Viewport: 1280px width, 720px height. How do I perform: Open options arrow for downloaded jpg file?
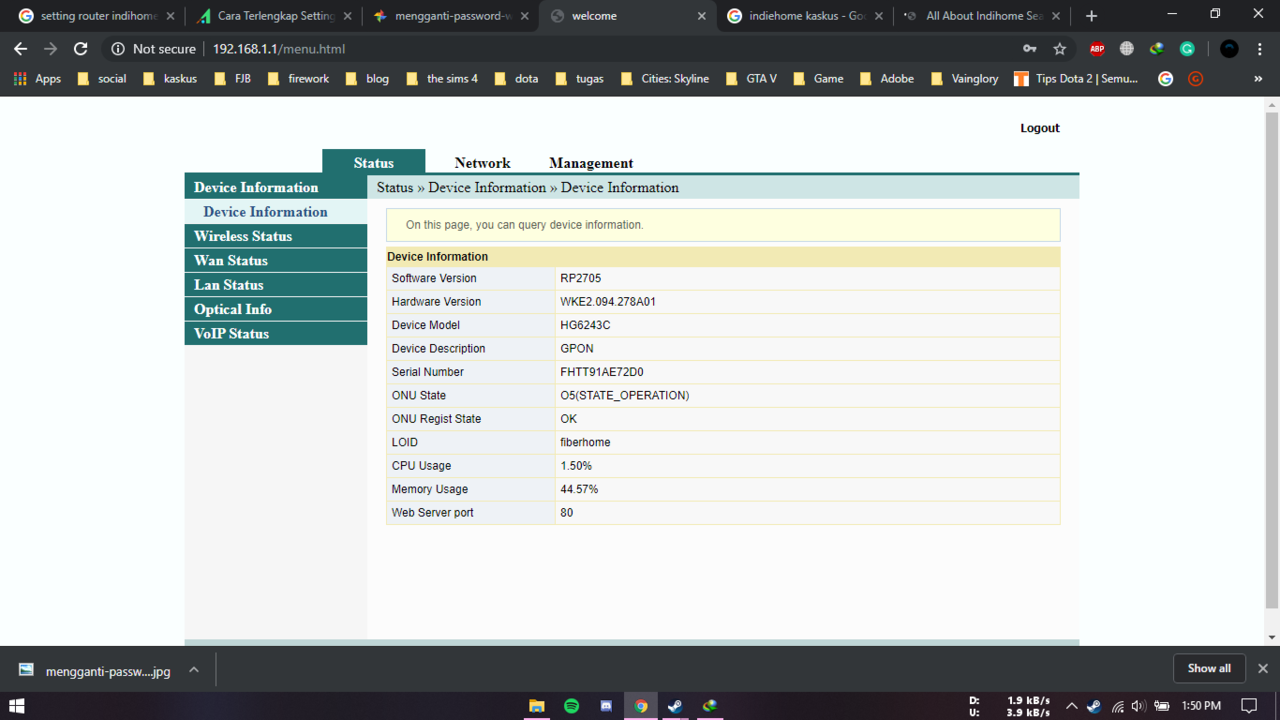coord(194,670)
